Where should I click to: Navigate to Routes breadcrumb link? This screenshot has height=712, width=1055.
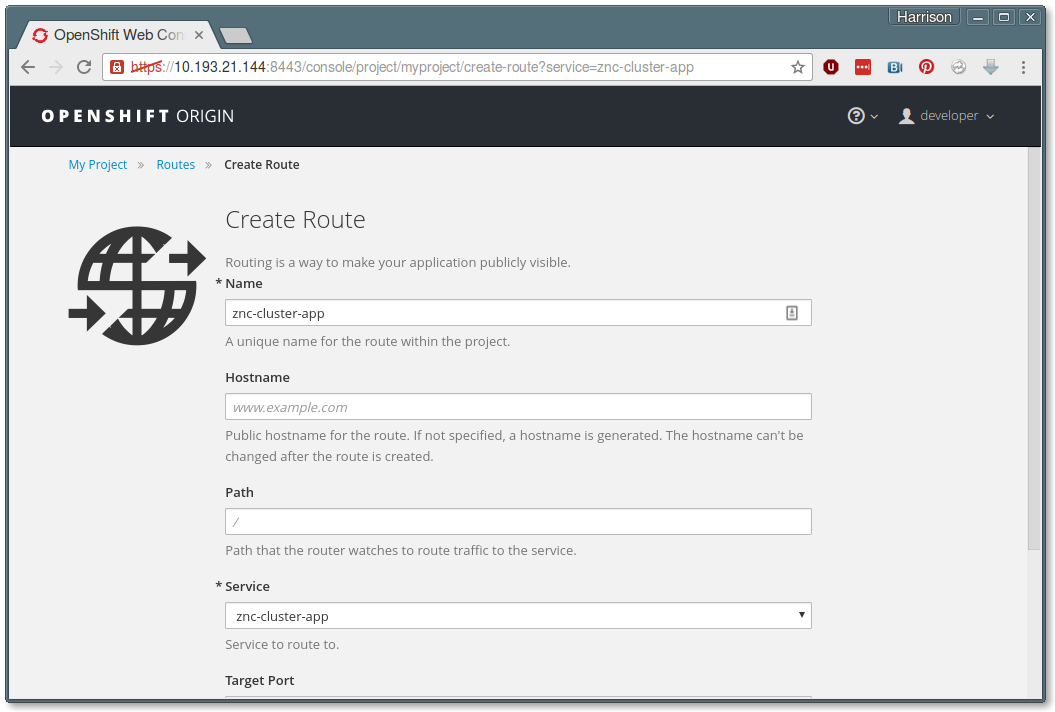point(176,165)
